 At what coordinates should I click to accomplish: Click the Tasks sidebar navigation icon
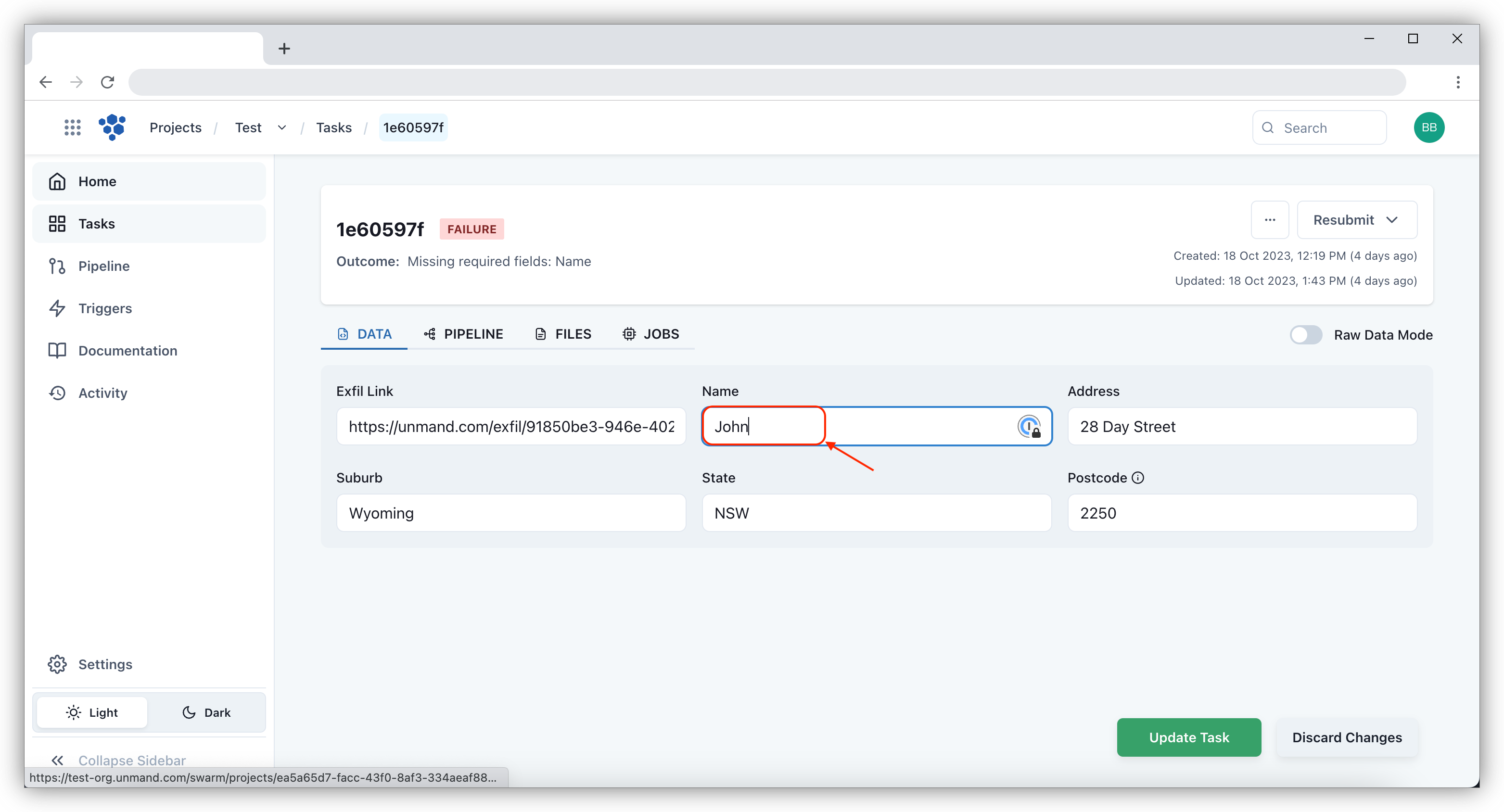pyautogui.click(x=57, y=223)
